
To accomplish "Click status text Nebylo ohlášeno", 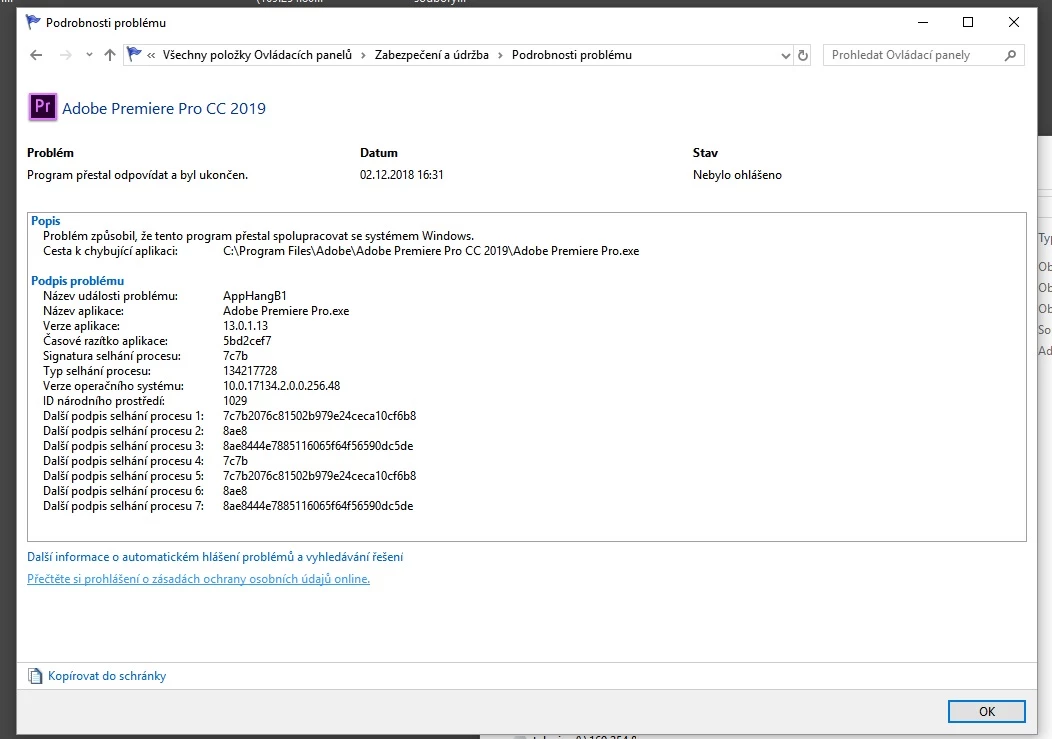I will (x=737, y=175).
